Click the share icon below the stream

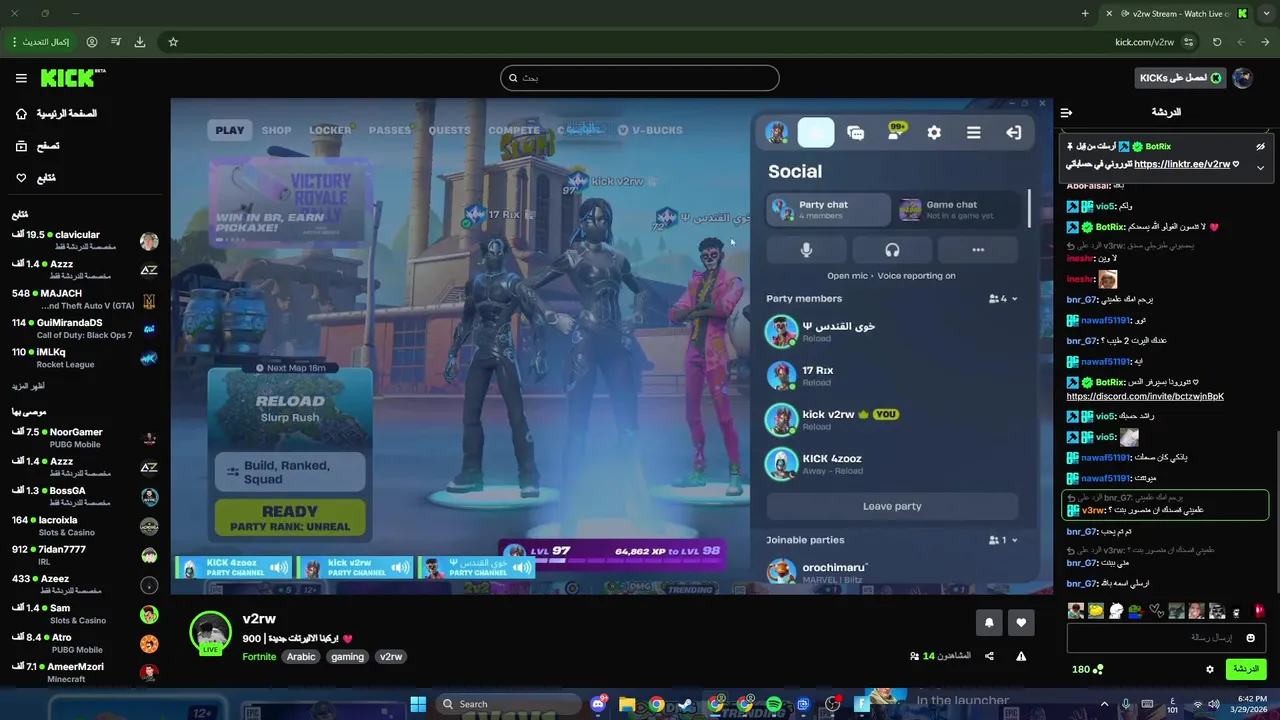pyautogui.click(x=989, y=656)
